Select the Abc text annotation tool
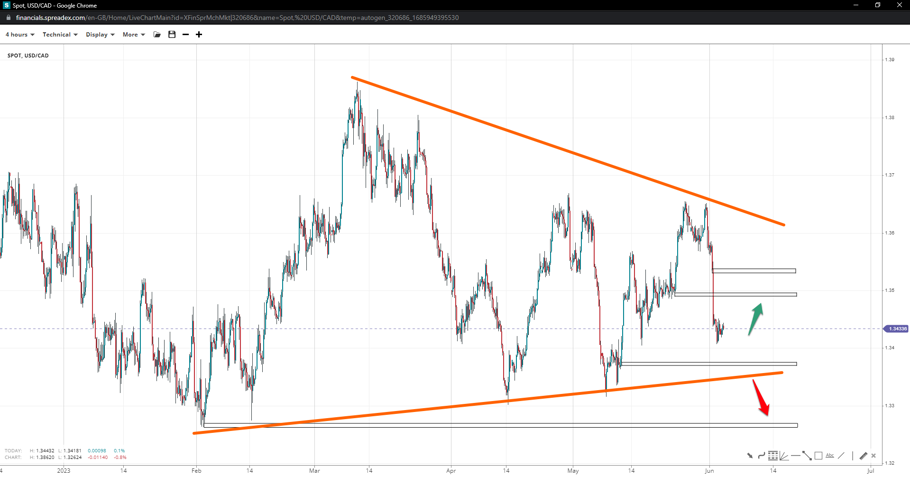Image resolution: width=910 pixels, height=477 pixels. tap(829, 456)
